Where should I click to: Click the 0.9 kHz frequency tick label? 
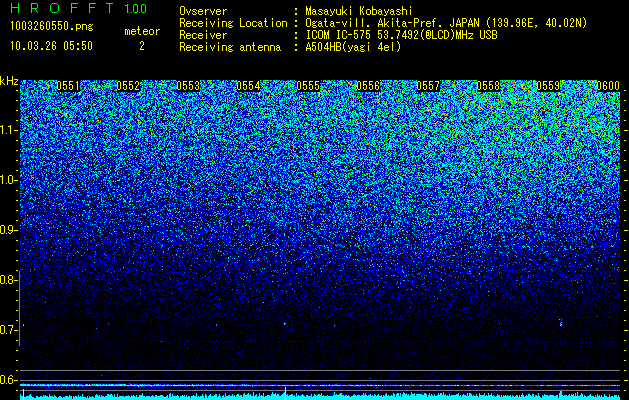8,230
